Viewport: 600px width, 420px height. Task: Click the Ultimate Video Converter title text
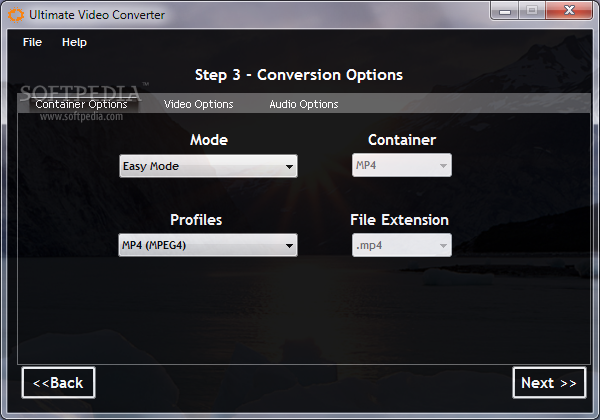point(97,15)
